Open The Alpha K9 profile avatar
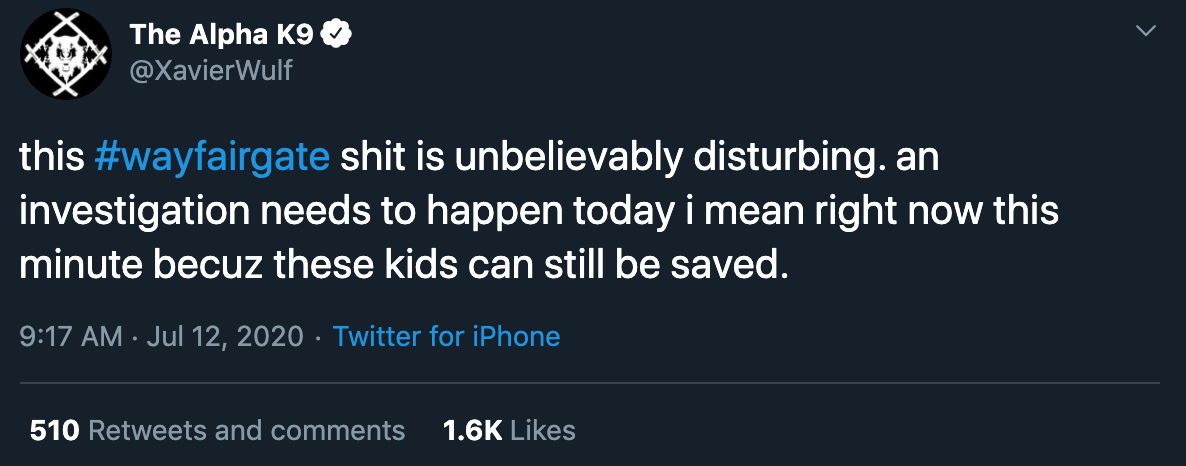 click(66, 54)
